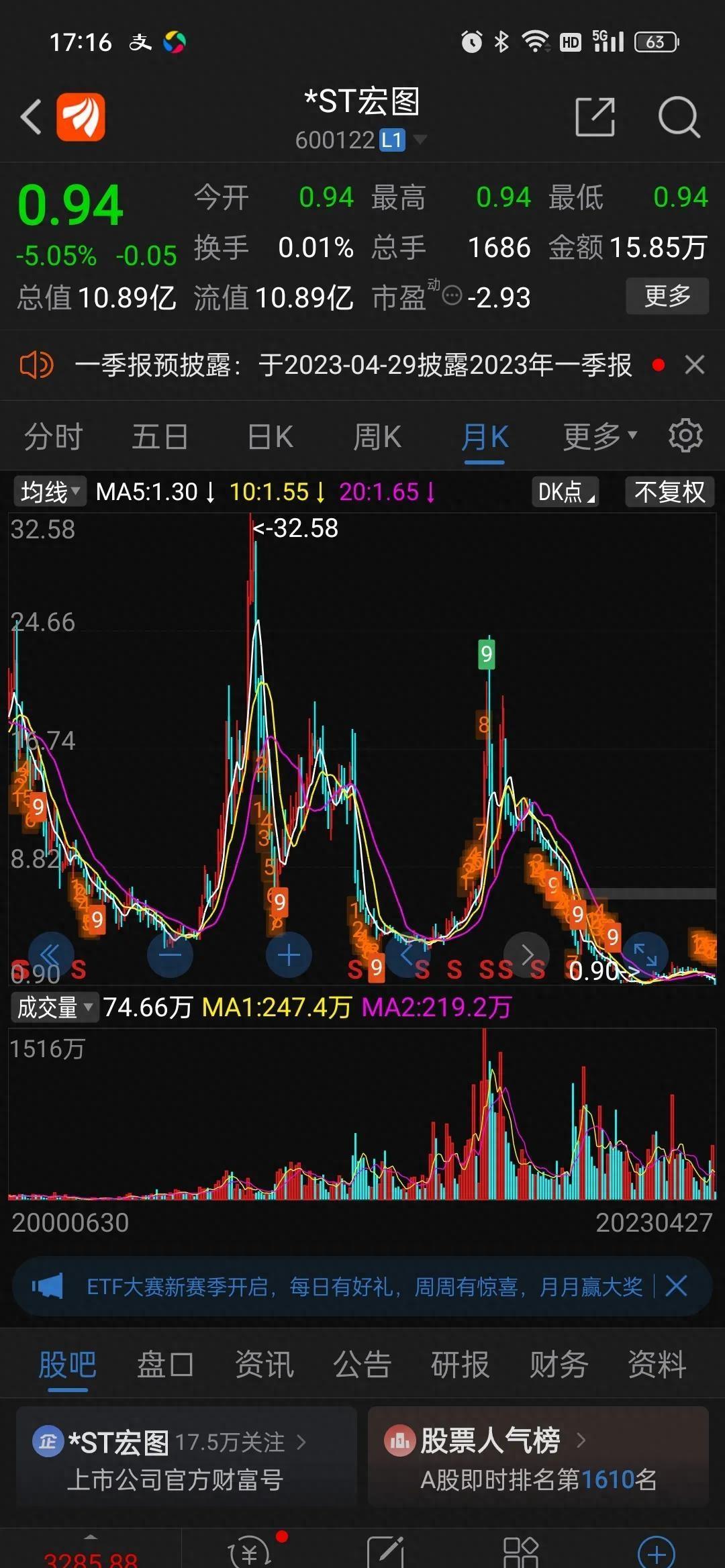Screen dimensions: 725x1568
Task: Tap the orange Eastmoney logo icon
Action: [x=81, y=117]
